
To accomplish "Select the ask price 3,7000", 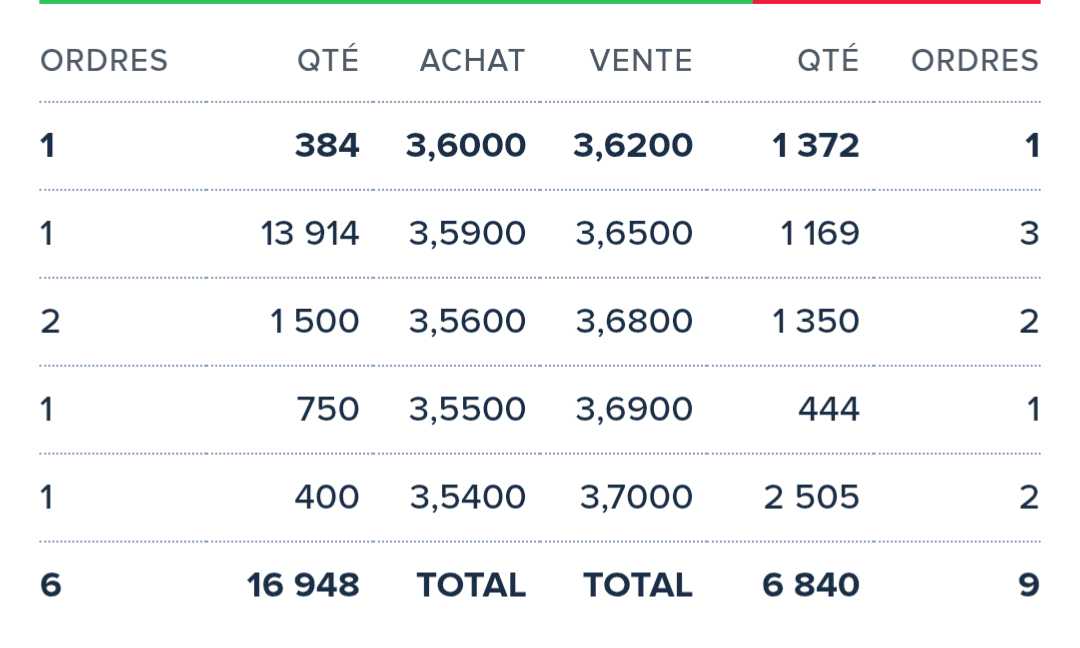I will [636, 498].
